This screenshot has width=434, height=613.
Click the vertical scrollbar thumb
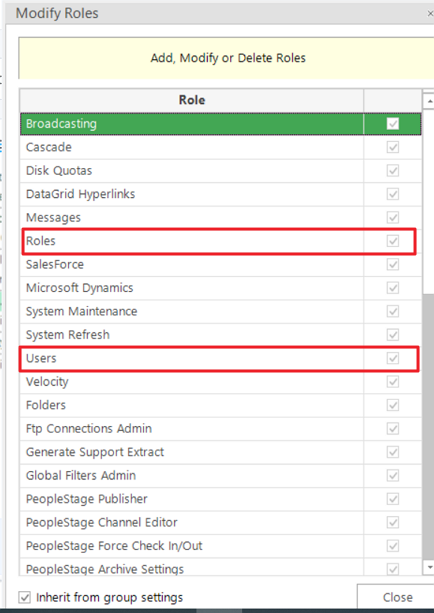(x=429, y=427)
